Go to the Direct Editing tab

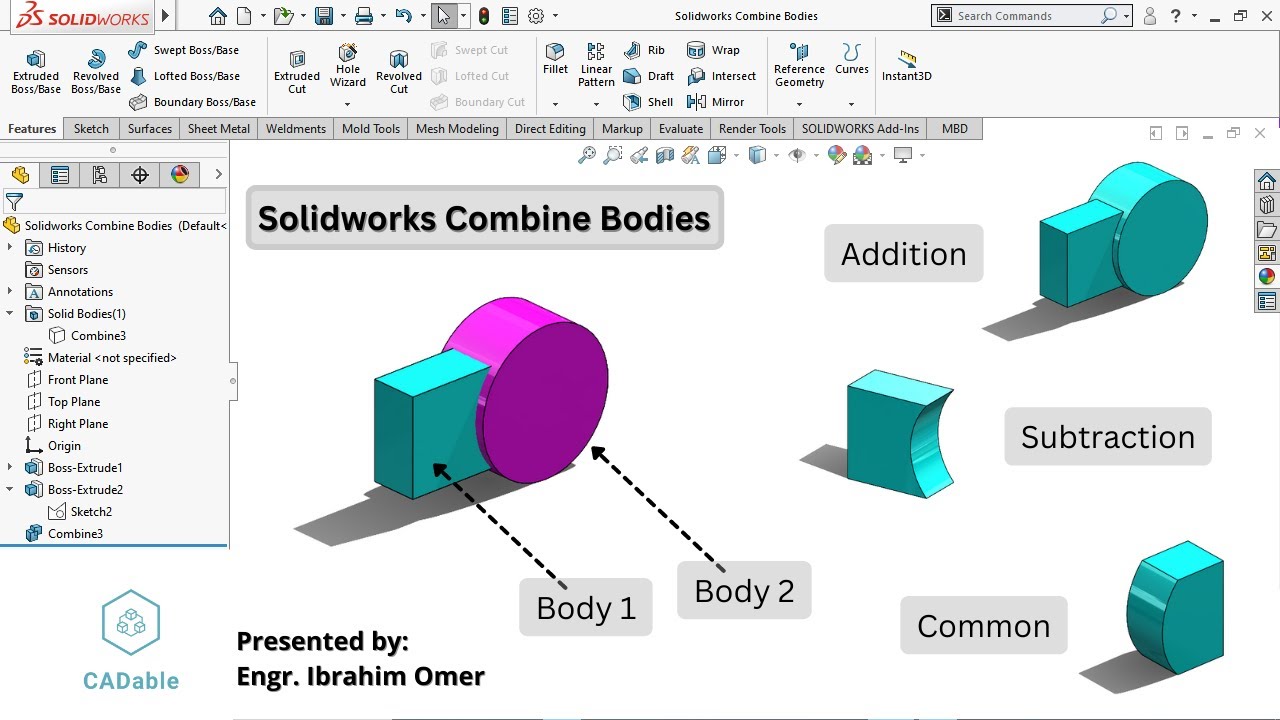550,128
